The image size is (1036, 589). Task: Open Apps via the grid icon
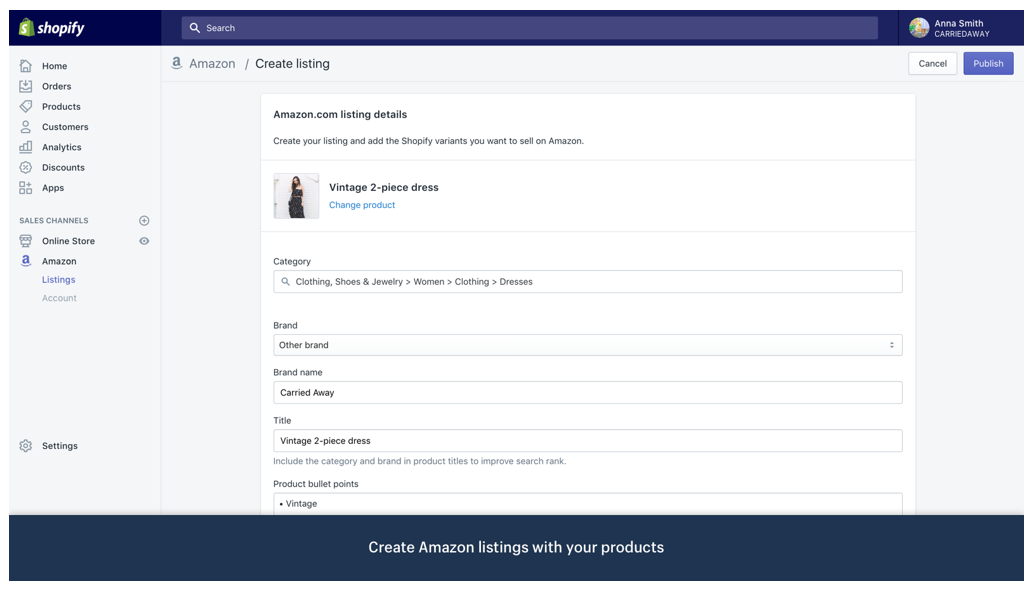click(x=26, y=188)
